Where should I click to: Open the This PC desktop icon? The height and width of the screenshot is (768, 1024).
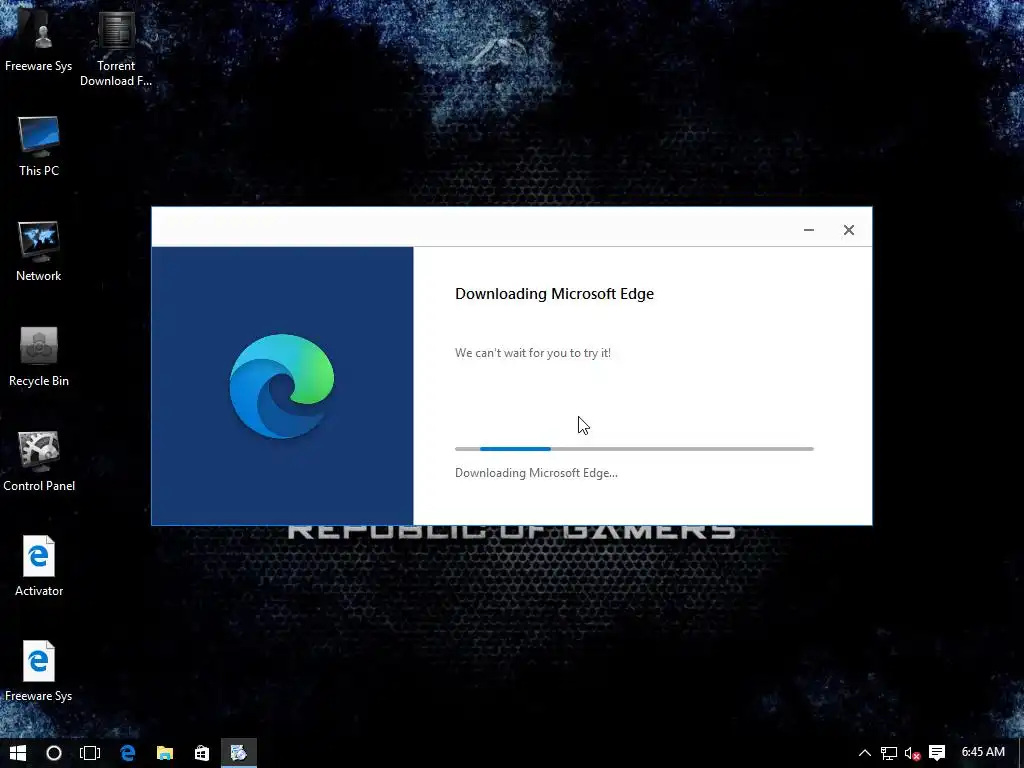point(39,146)
